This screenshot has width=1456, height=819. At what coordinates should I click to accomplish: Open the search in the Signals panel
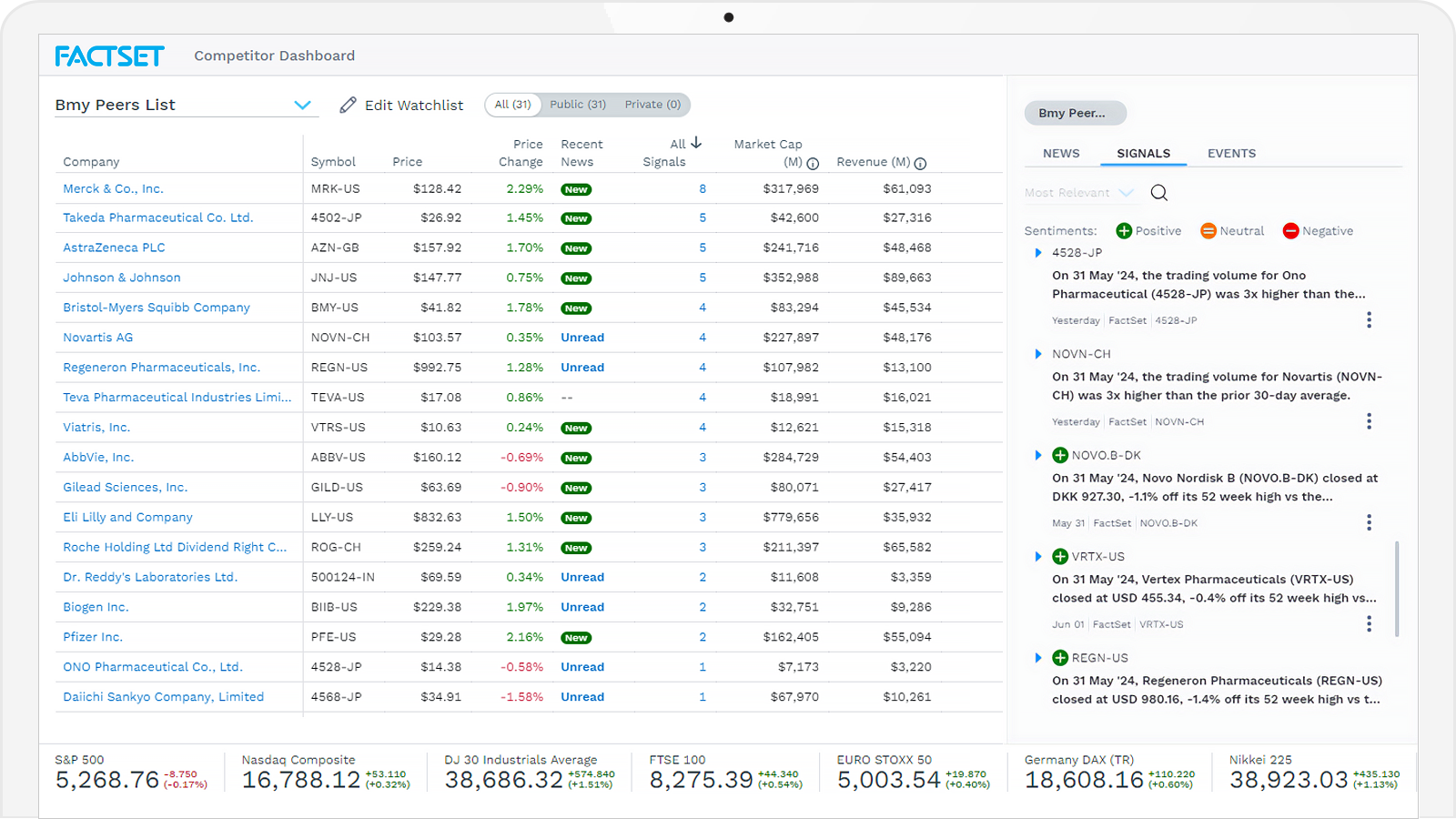coord(1158,192)
